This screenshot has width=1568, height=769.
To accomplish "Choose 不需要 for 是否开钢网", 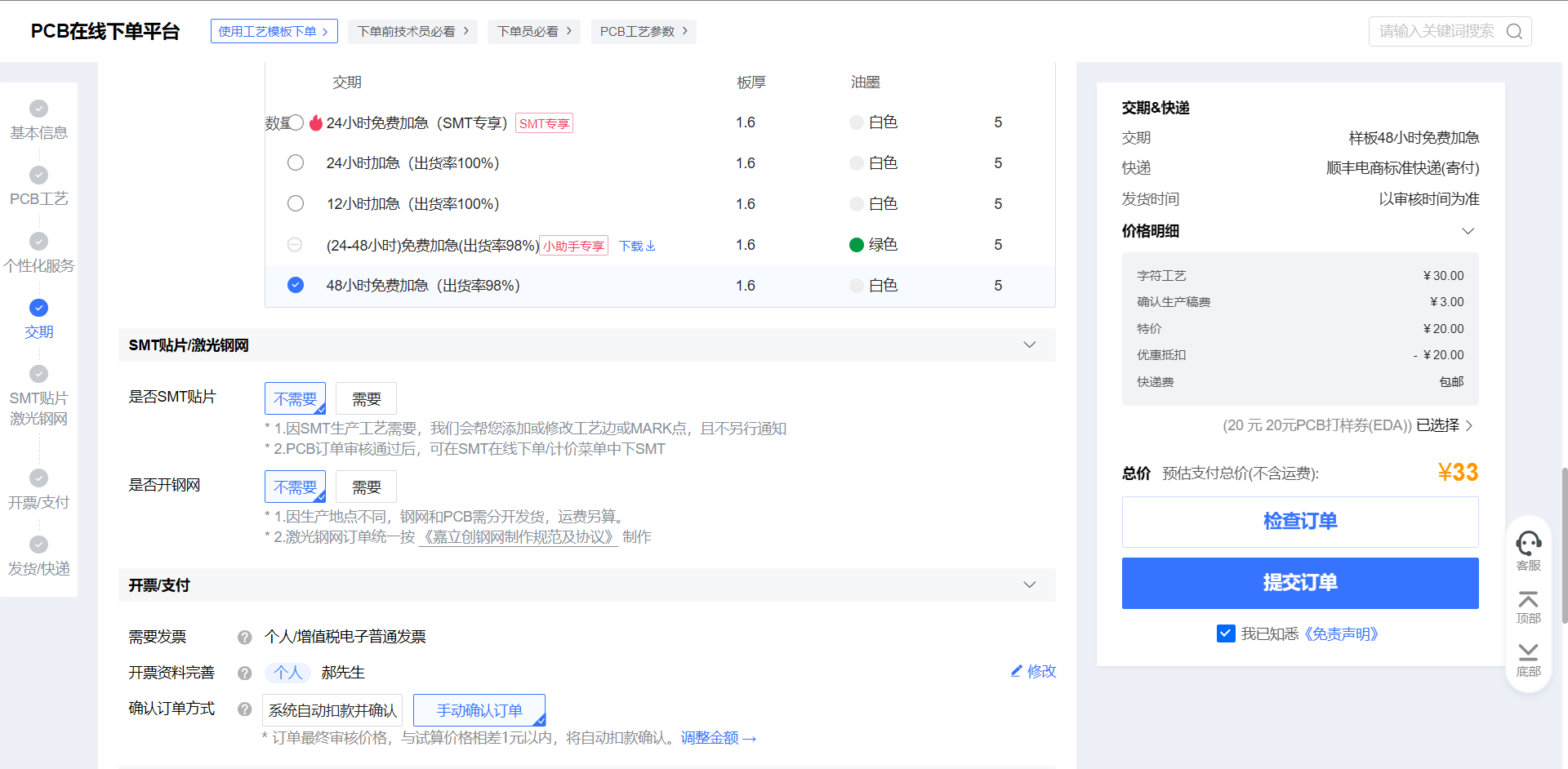I will tap(295, 487).
